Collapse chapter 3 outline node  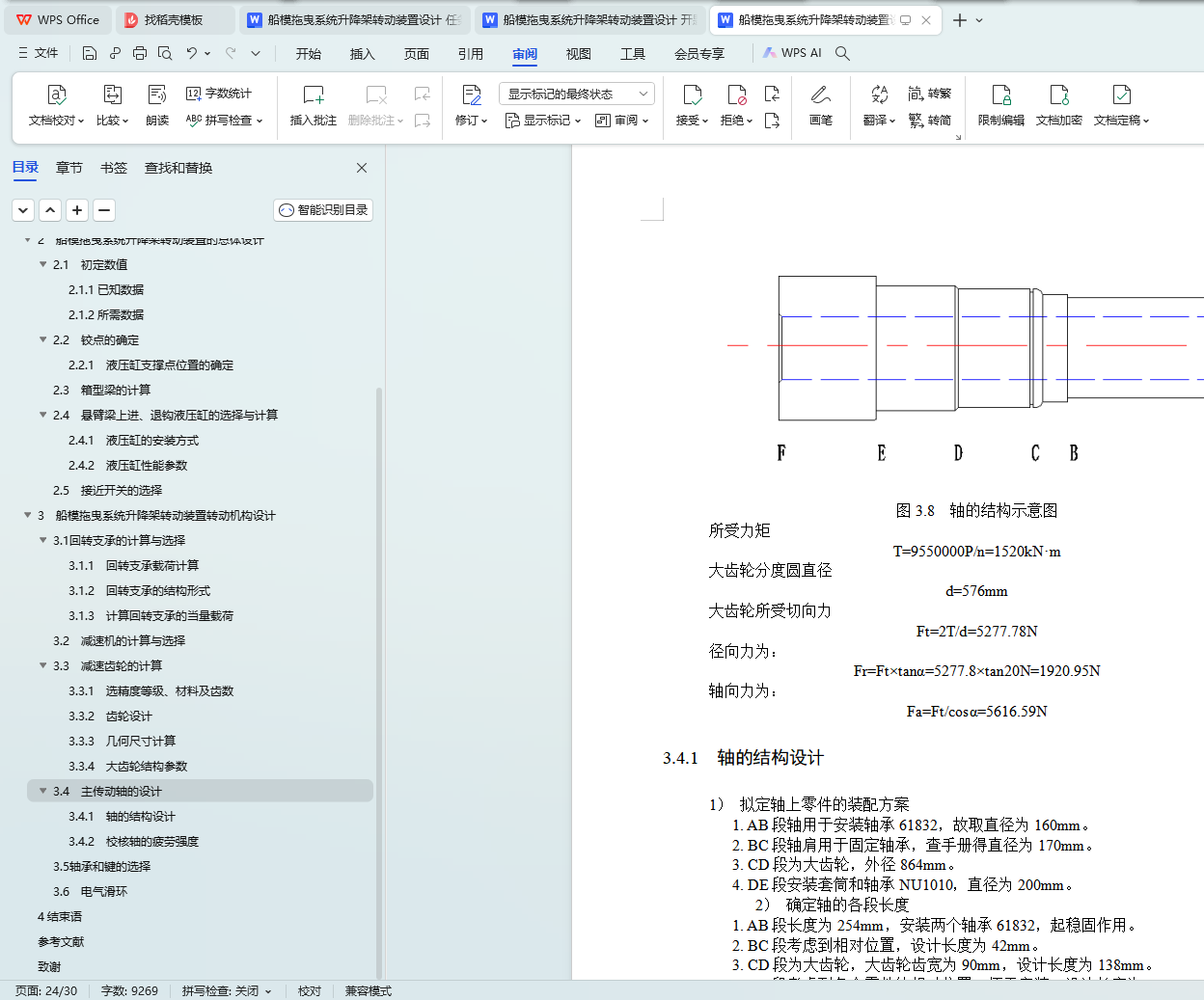(27, 515)
